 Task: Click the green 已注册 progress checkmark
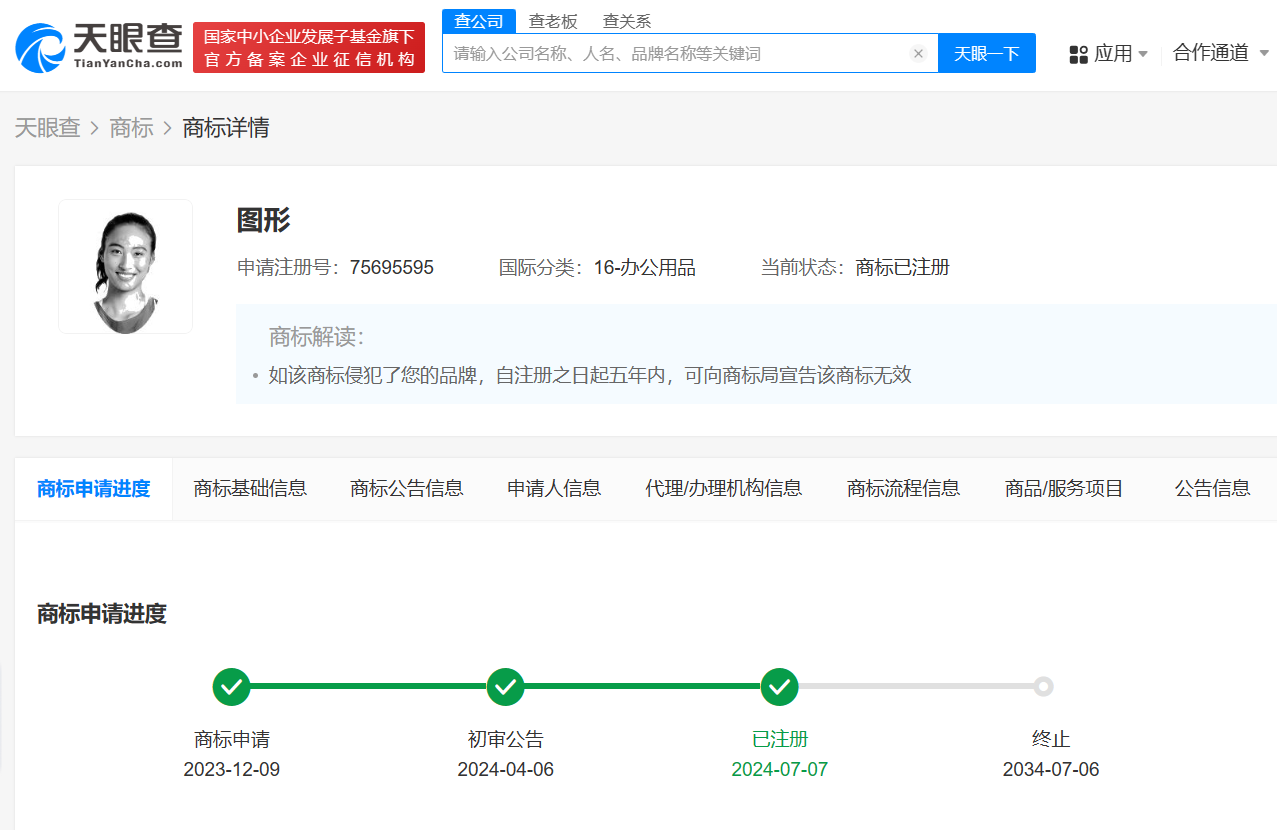pyautogui.click(x=779, y=687)
